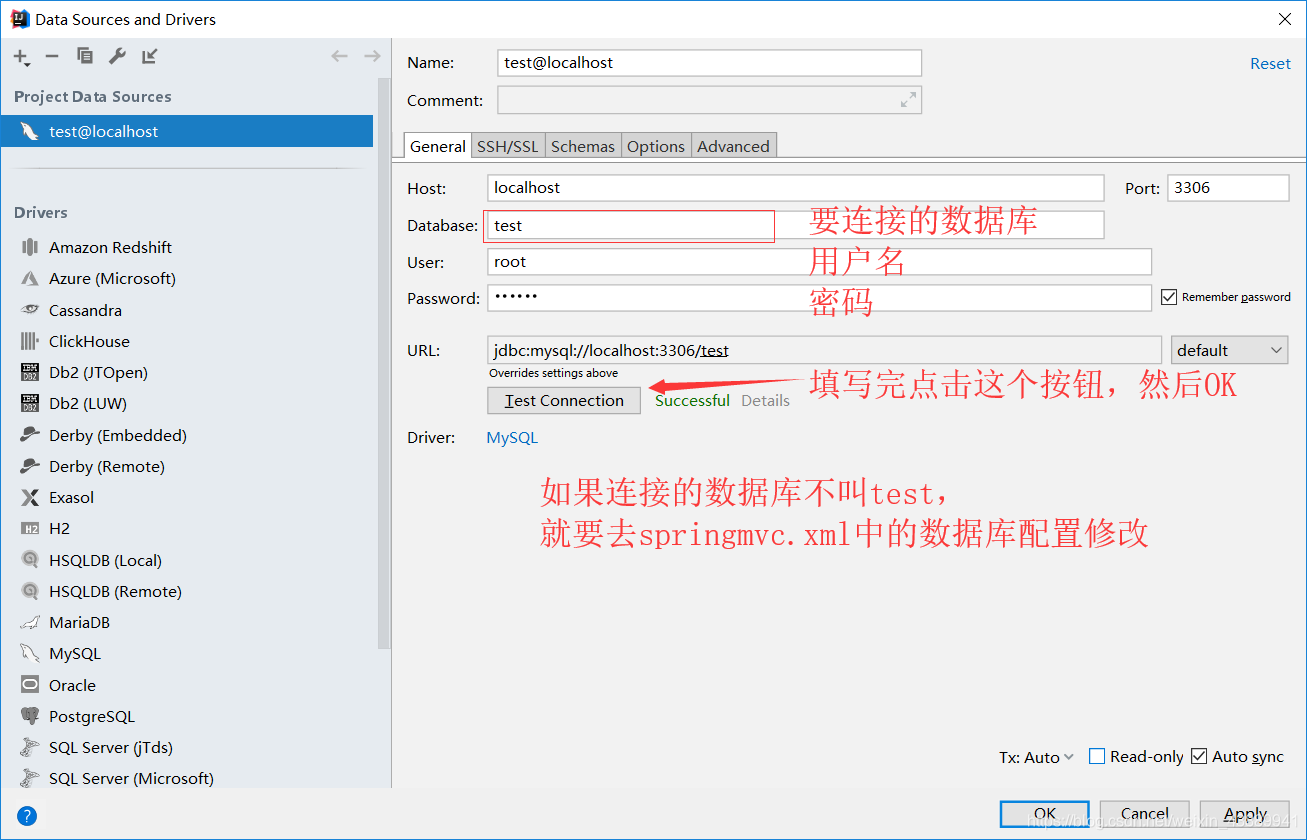Viewport: 1307px width, 840px height.
Task: Click the Apply button
Action: (x=1245, y=813)
